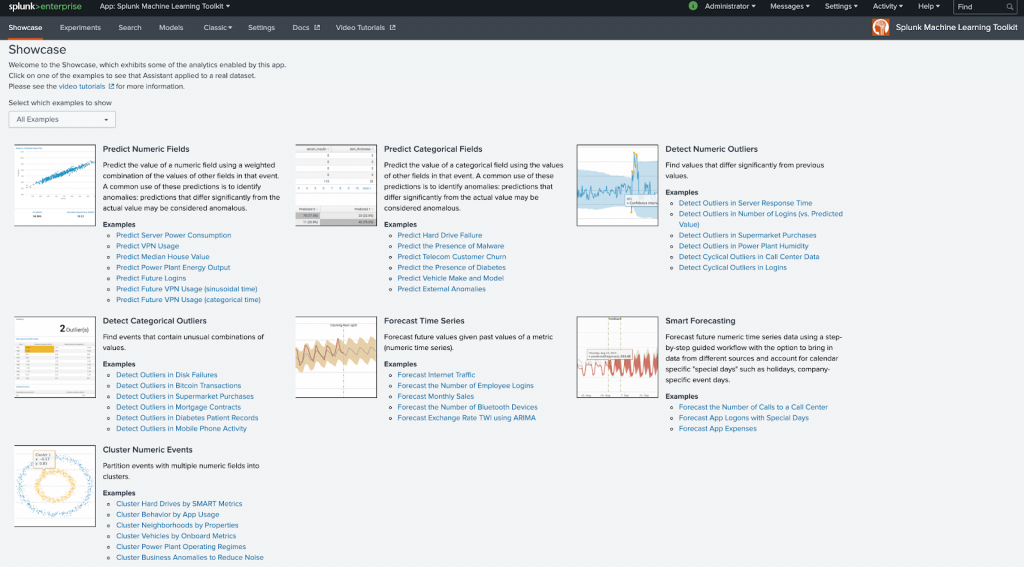This screenshot has height=567, width=1024.
Task: Open Predict the Presence of Diabetes example
Action: 451,267
